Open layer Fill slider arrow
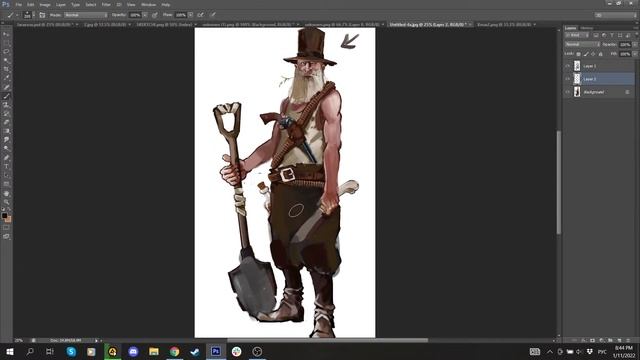The image size is (640, 360). (635, 54)
